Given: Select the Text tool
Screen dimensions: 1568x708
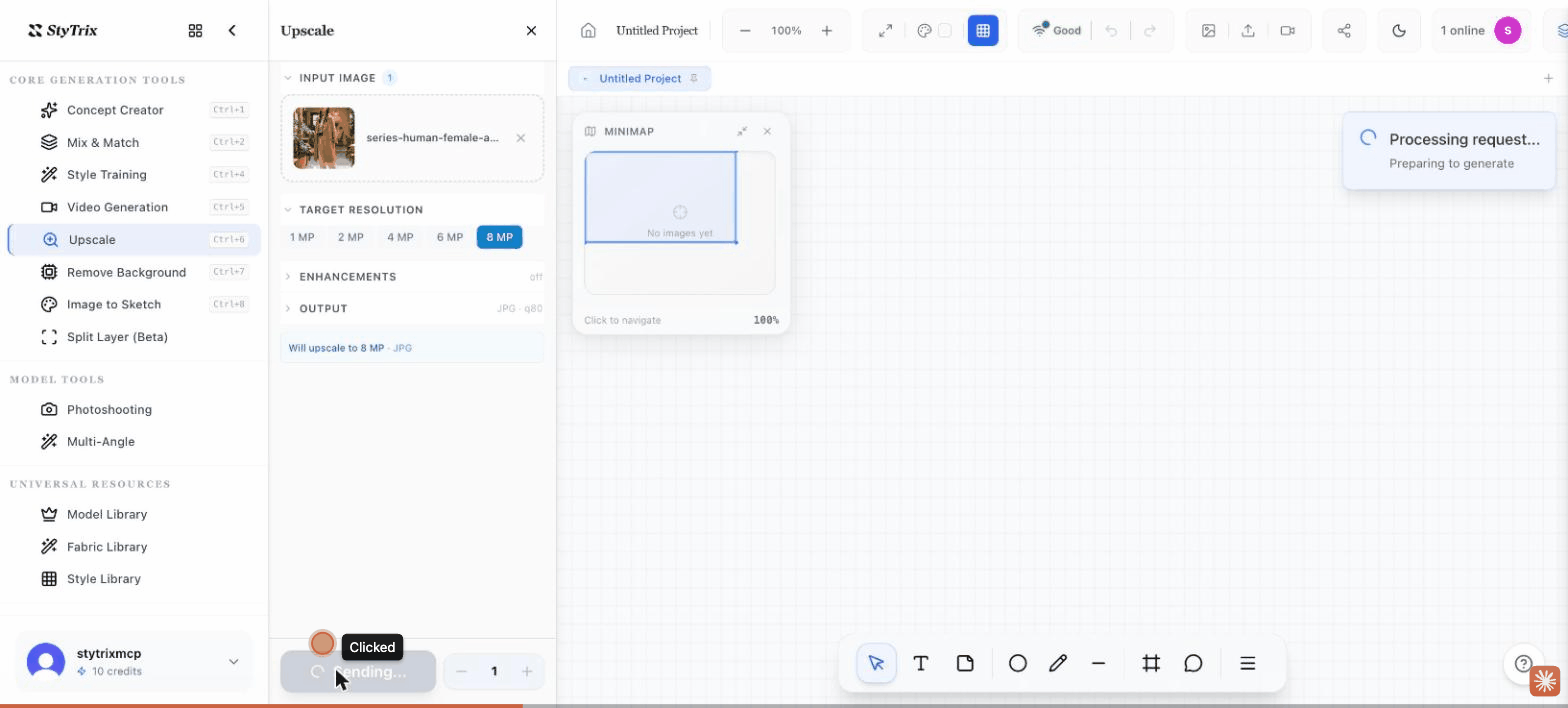Looking at the screenshot, I should pyautogui.click(x=921, y=663).
